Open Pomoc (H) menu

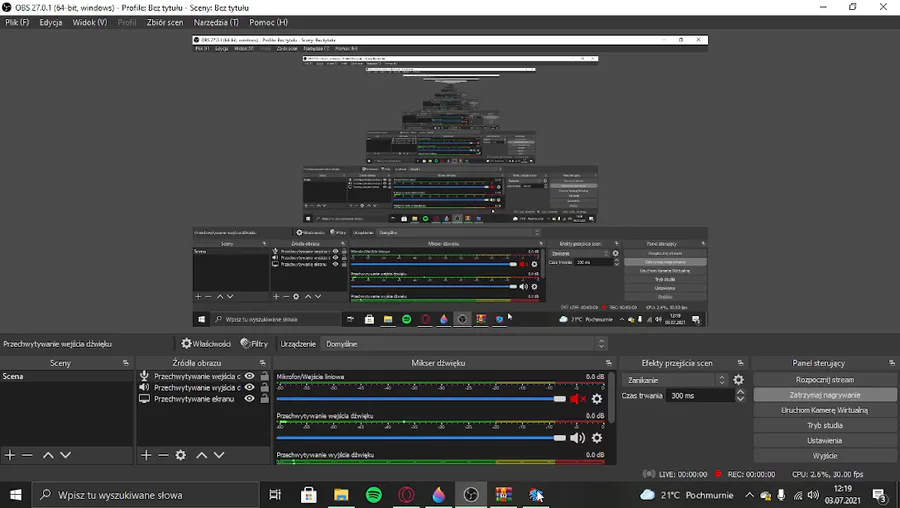tap(268, 22)
